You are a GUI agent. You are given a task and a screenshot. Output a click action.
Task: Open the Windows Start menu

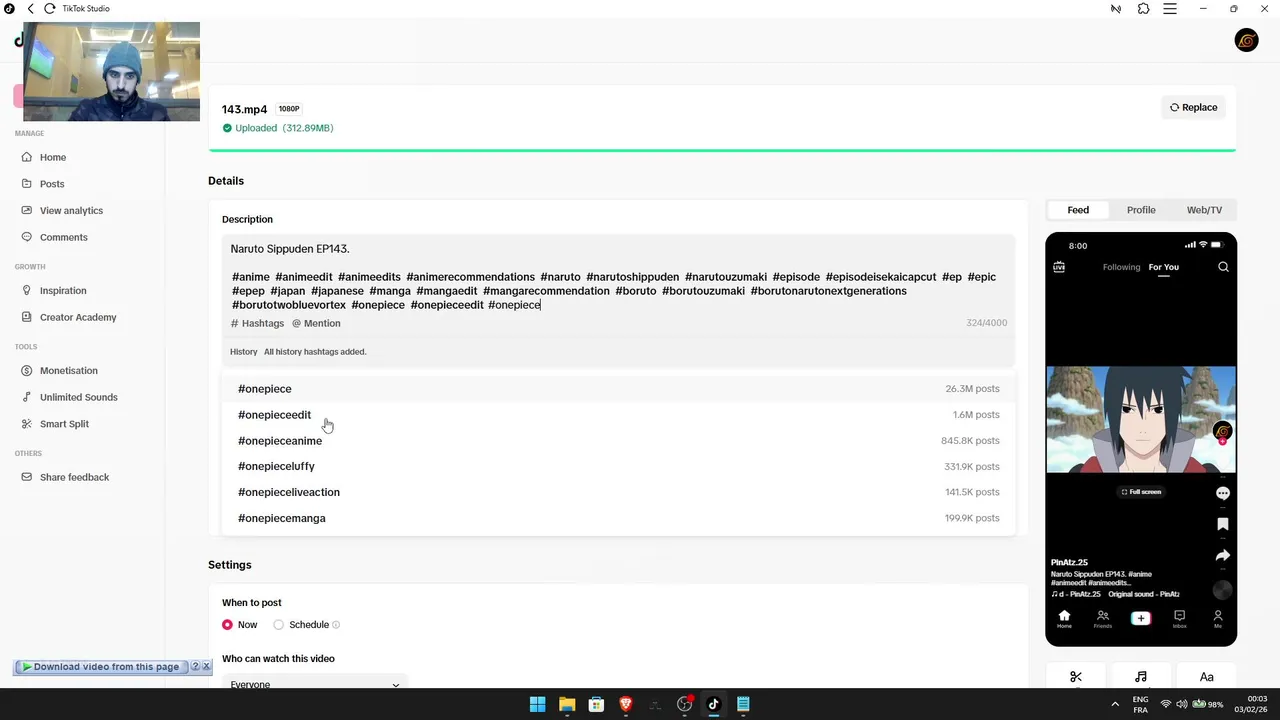coord(537,704)
